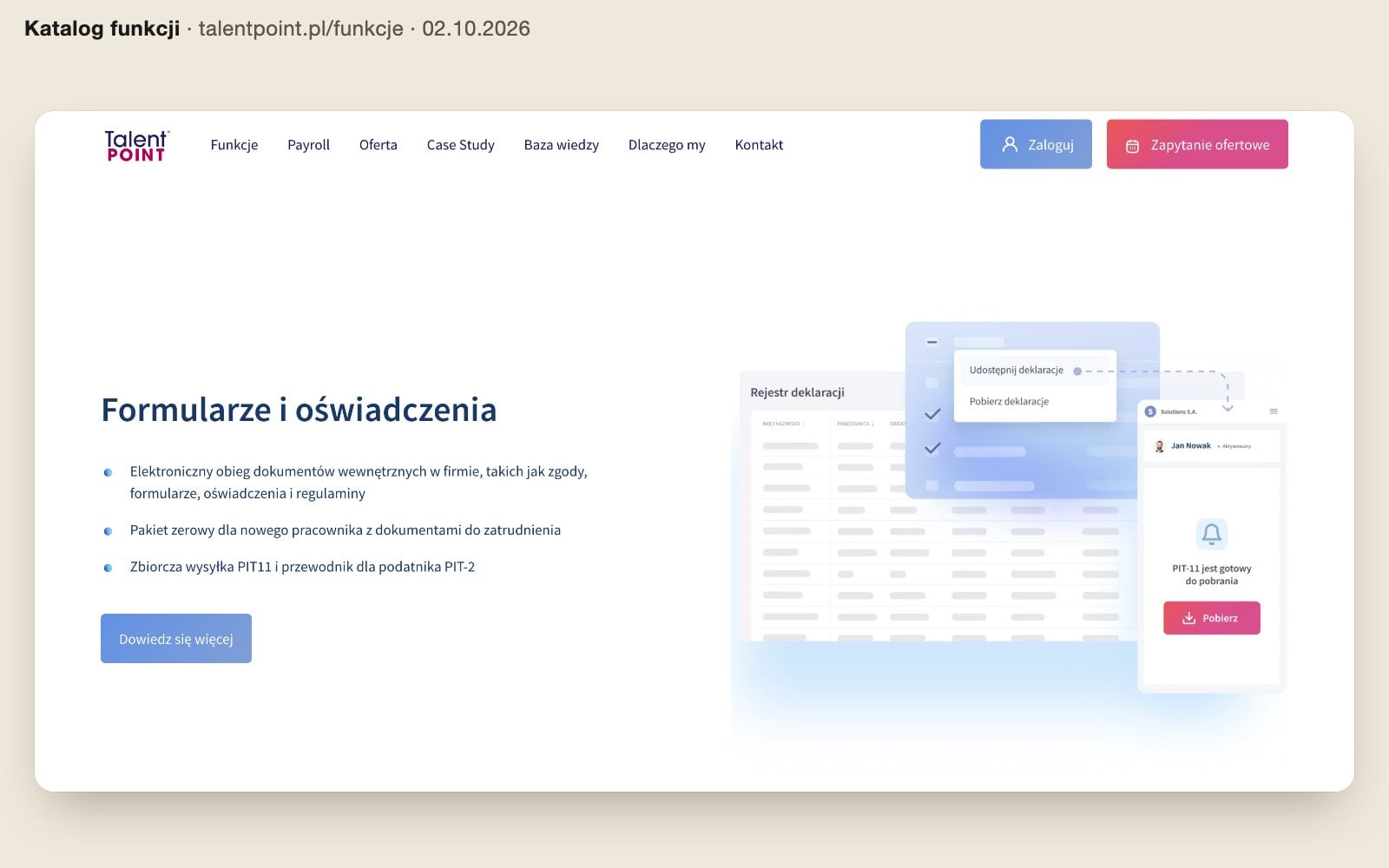
Task: Click the download icon in Pobierz button
Action: [1189, 618]
